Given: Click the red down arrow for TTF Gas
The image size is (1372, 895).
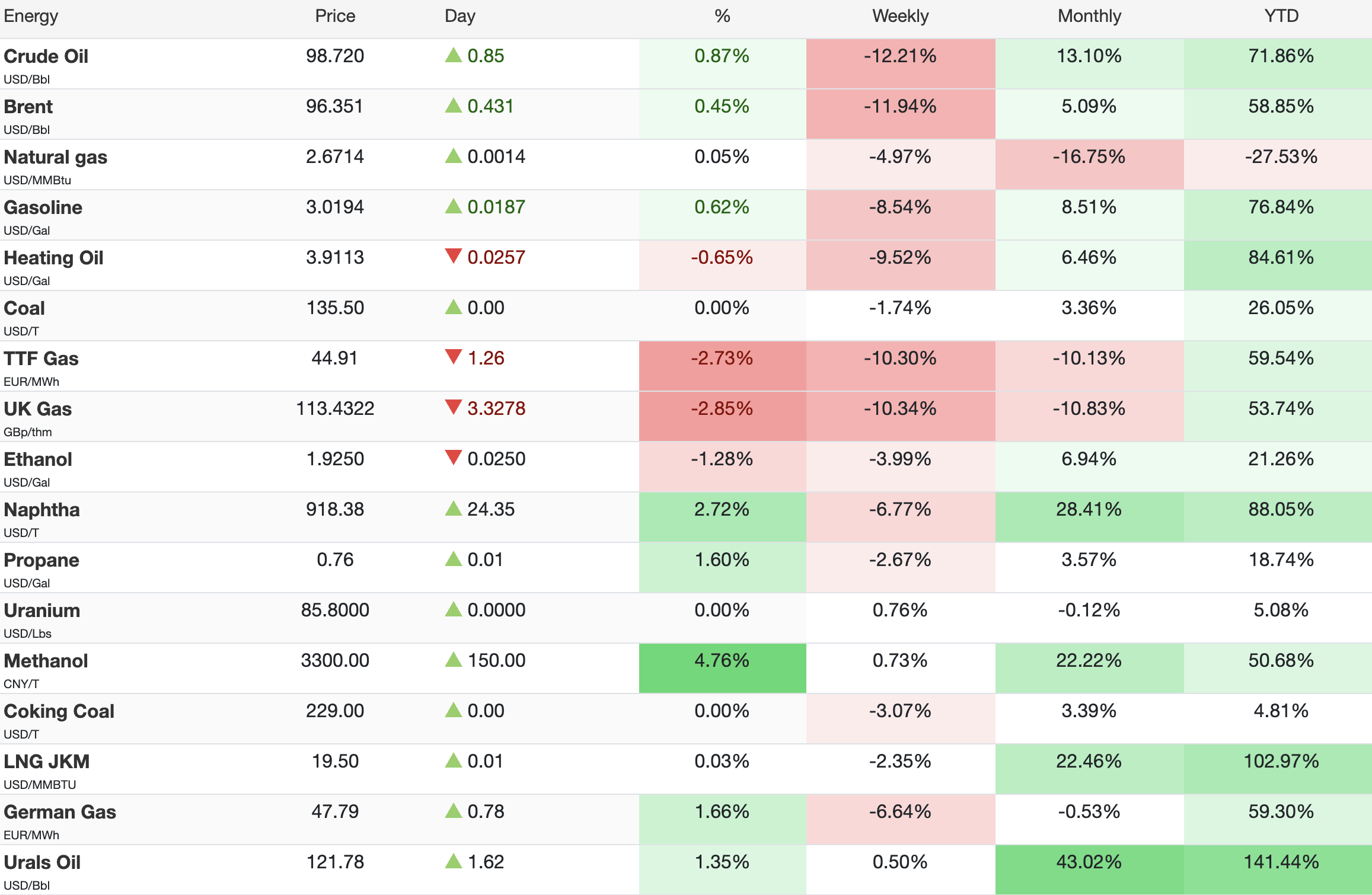Looking at the screenshot, I should [454, 357].
